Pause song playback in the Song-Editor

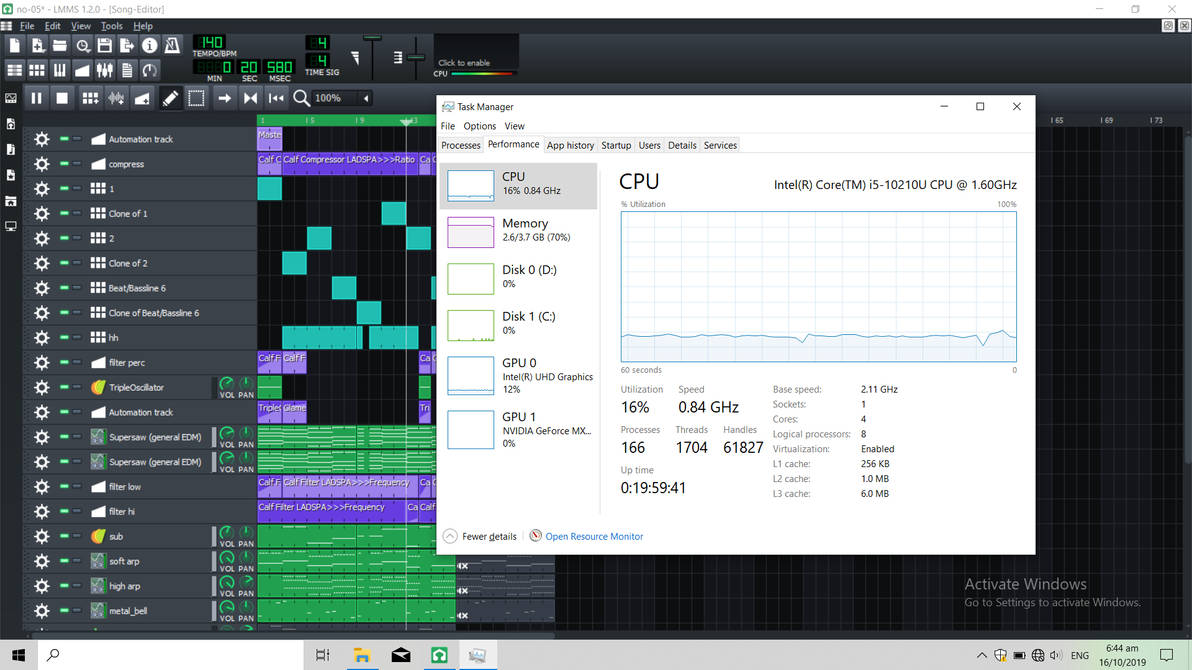(36, 98)
